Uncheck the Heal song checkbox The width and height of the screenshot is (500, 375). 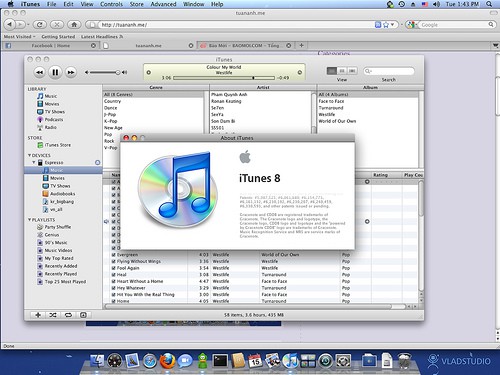[x=114, y=275]
